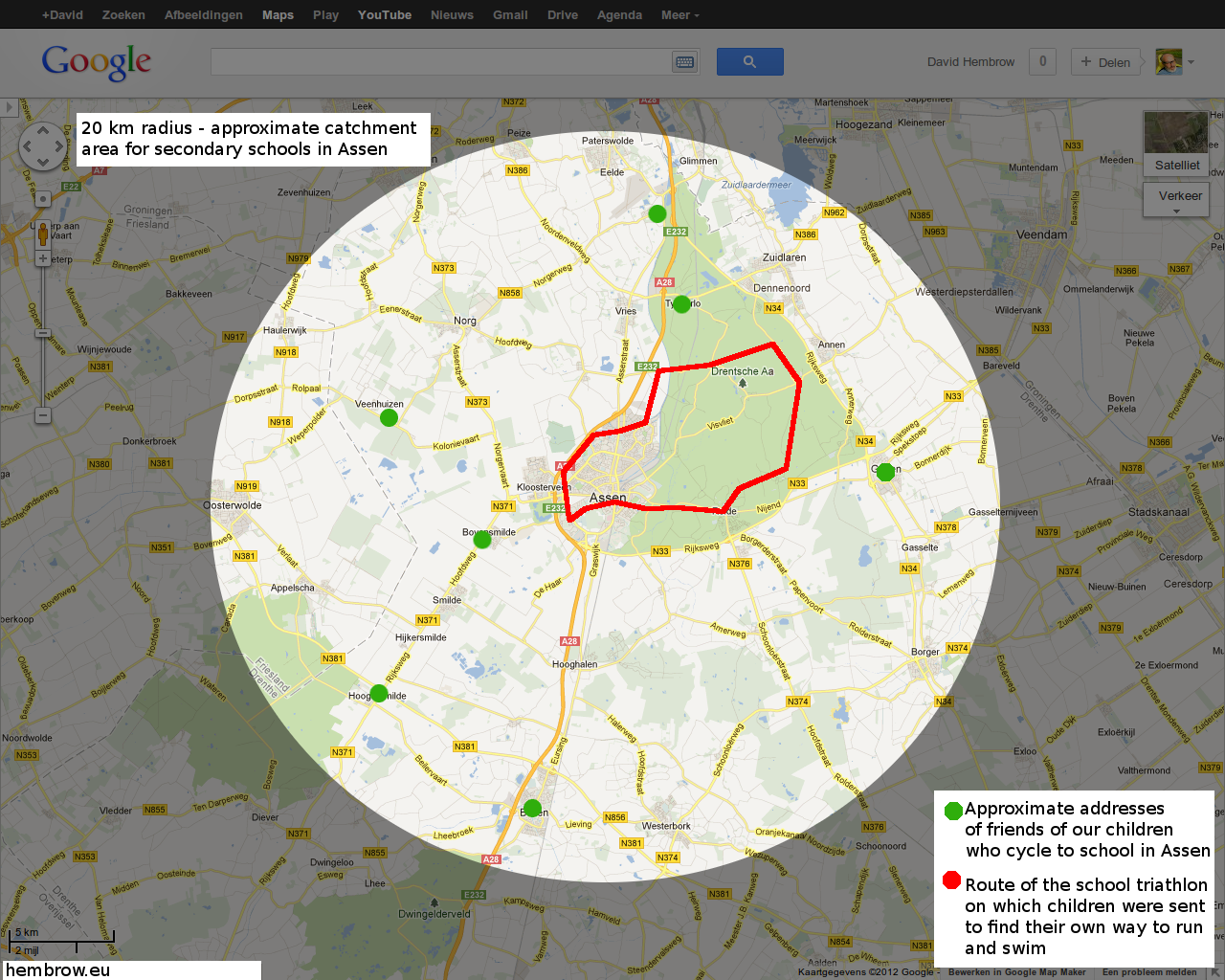Screen dimensions: 1225x980
Task: Open Play in the top bar
Action: pyautogui.click(x=325, y=14)
